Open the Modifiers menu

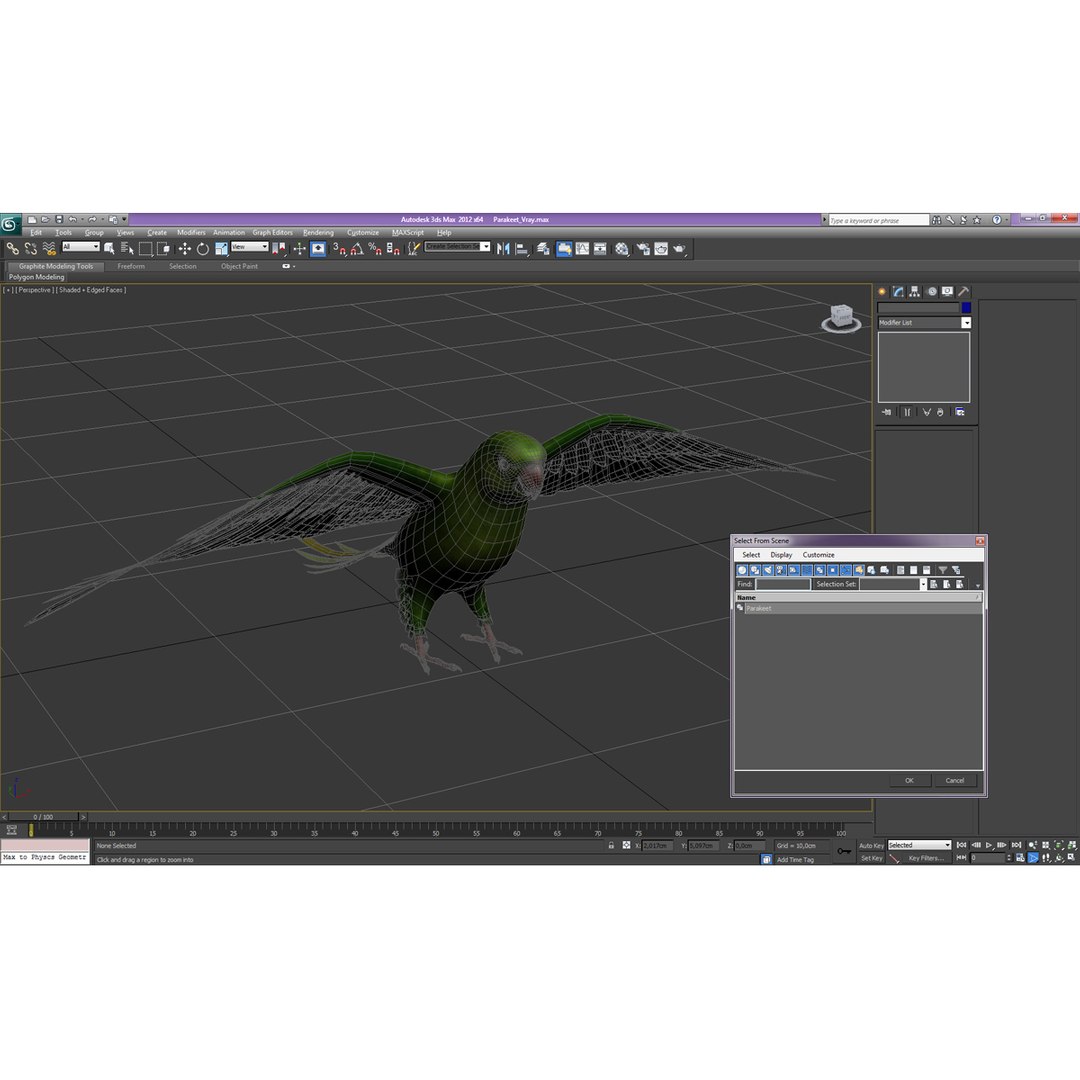[x=191, y=233]
